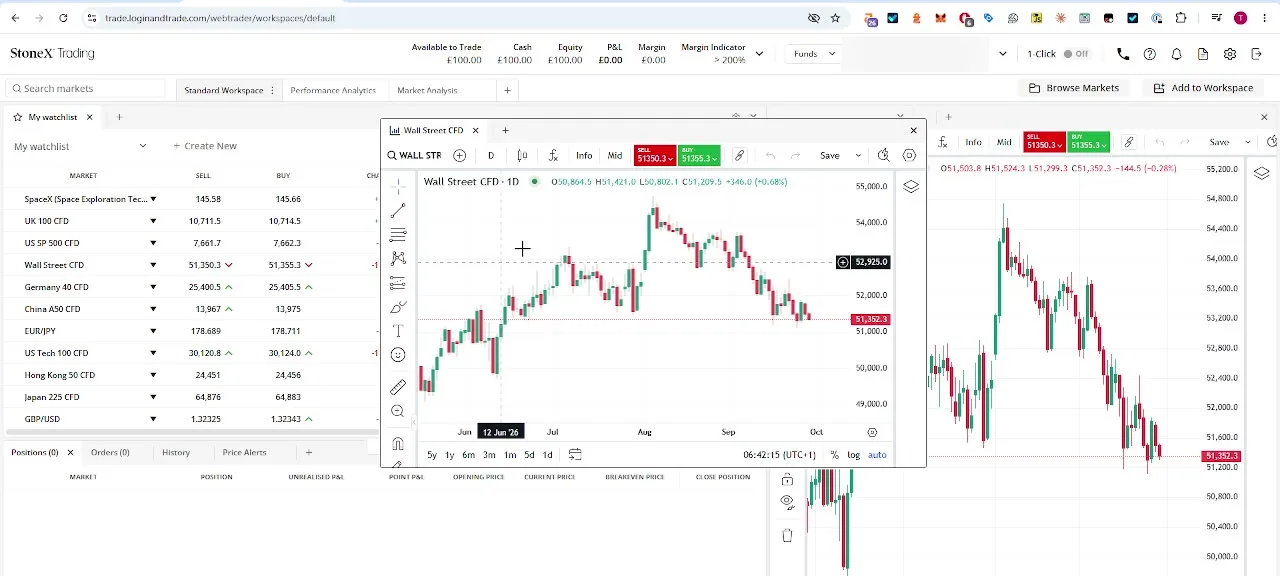Open the emoji icons tool
The height and width of the screenshot is (576, 1280).
pyautogui.click(x=398, y=355)
